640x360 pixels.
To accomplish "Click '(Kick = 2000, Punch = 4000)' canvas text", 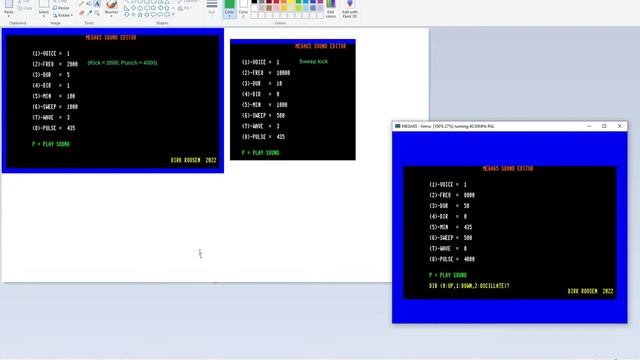I will (122, 63).
